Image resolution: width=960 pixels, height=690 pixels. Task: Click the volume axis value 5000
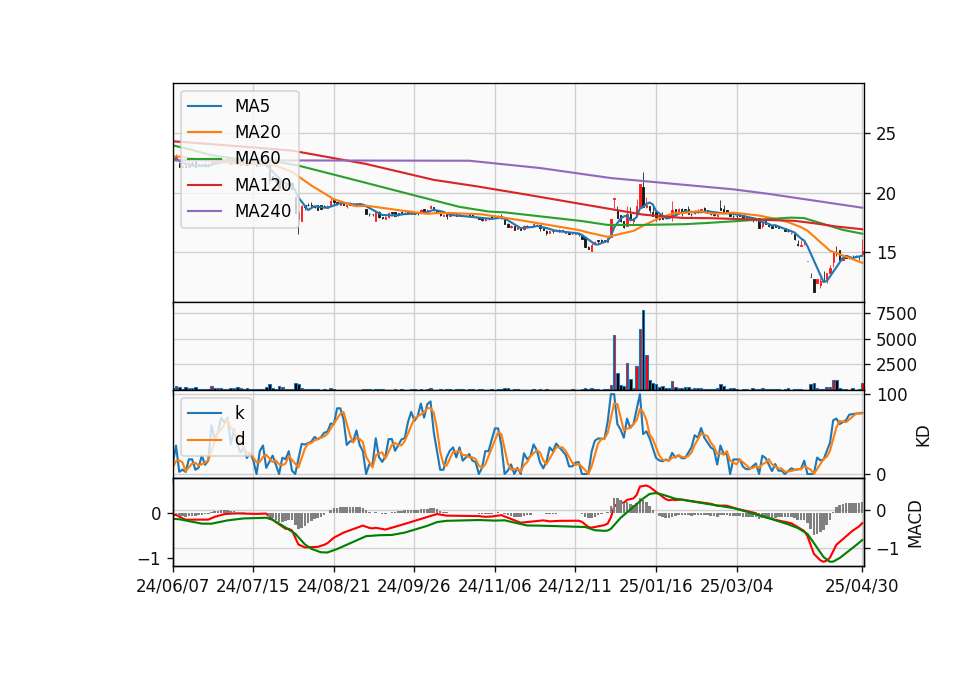click(x=896, y=340)
